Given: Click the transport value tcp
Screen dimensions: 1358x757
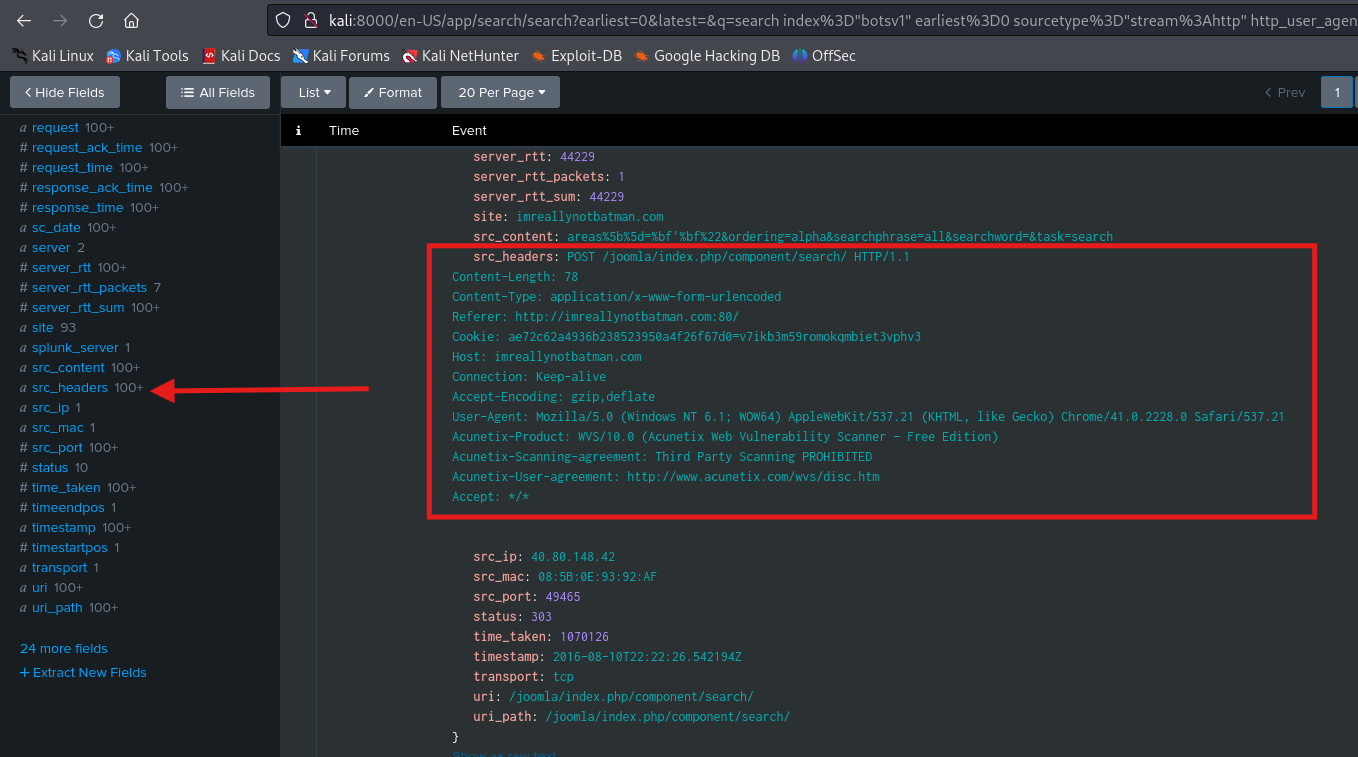Looking at the screenshot, I should point(563,677).
